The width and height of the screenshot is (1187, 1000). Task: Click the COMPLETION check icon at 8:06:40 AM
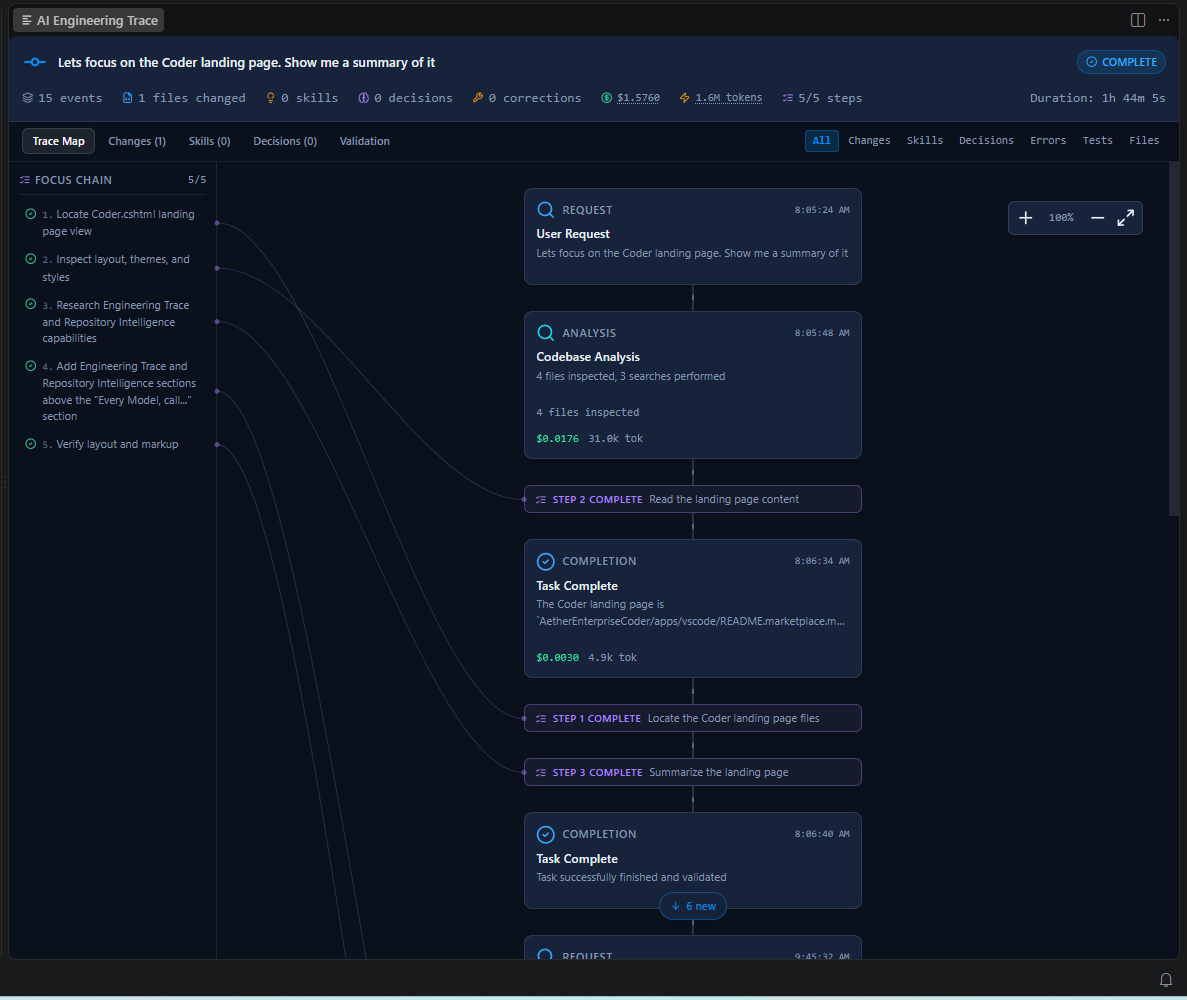[545, 834]
